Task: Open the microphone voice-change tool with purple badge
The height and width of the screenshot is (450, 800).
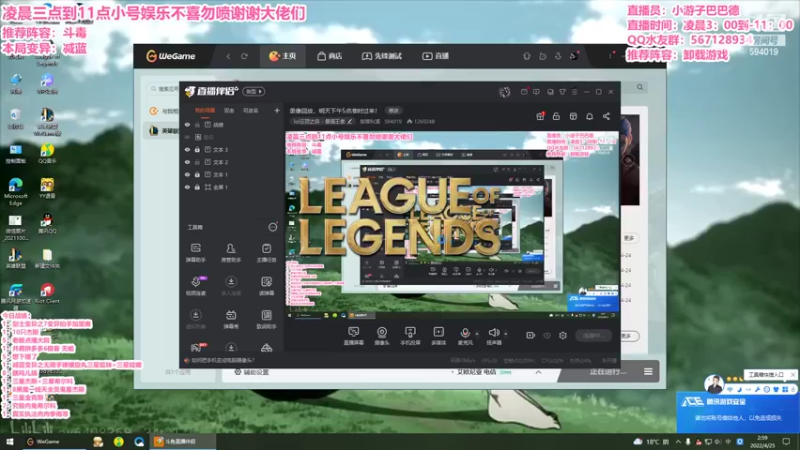Action: coord(195,286)
